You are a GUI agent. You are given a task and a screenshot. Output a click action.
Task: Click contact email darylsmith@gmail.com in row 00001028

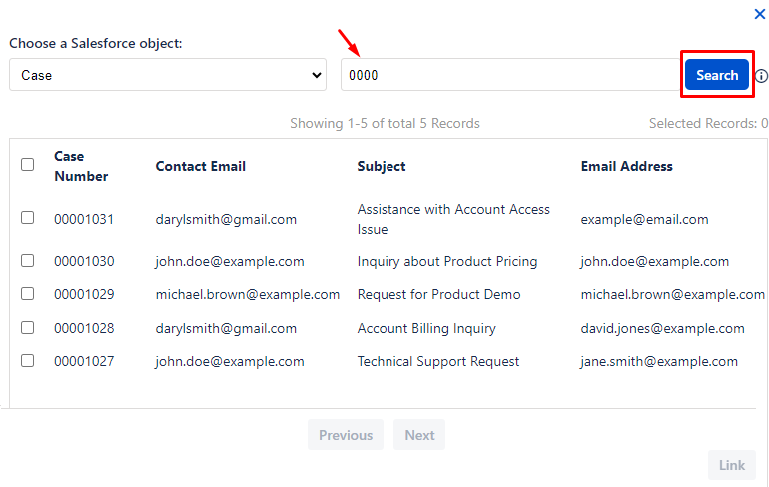226,328
